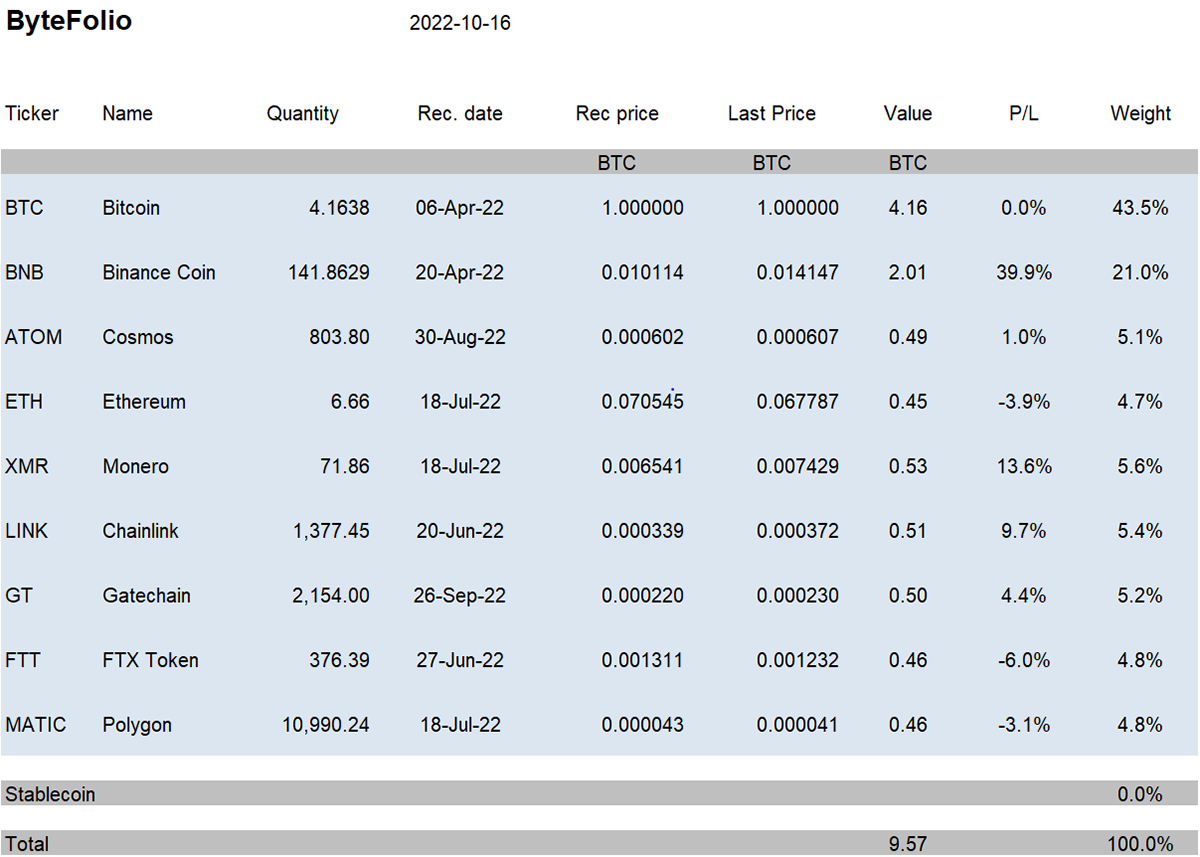Select the Bitcoin name cell

pyautogui.click(x=131, y=208)
